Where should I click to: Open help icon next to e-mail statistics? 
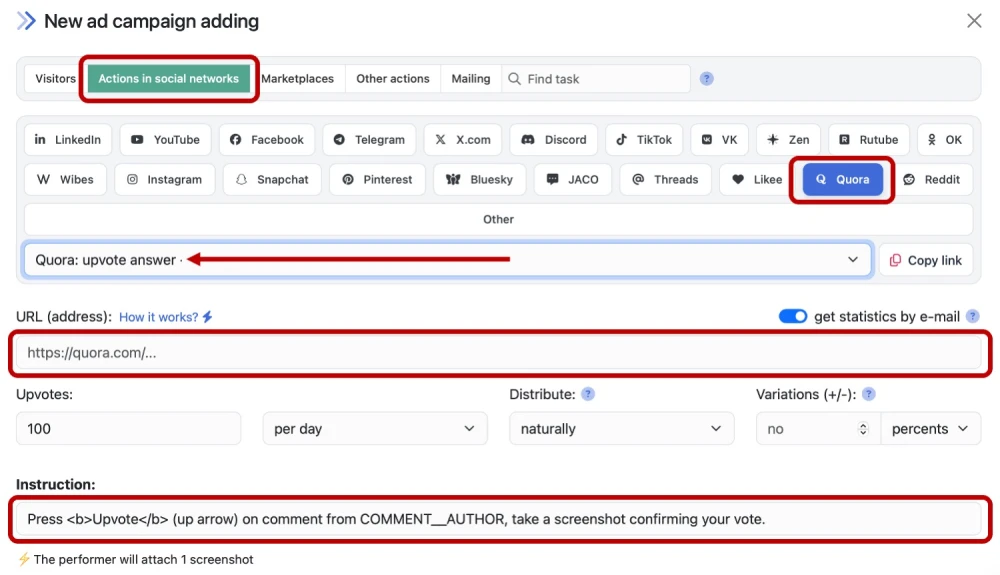(973, 316)
